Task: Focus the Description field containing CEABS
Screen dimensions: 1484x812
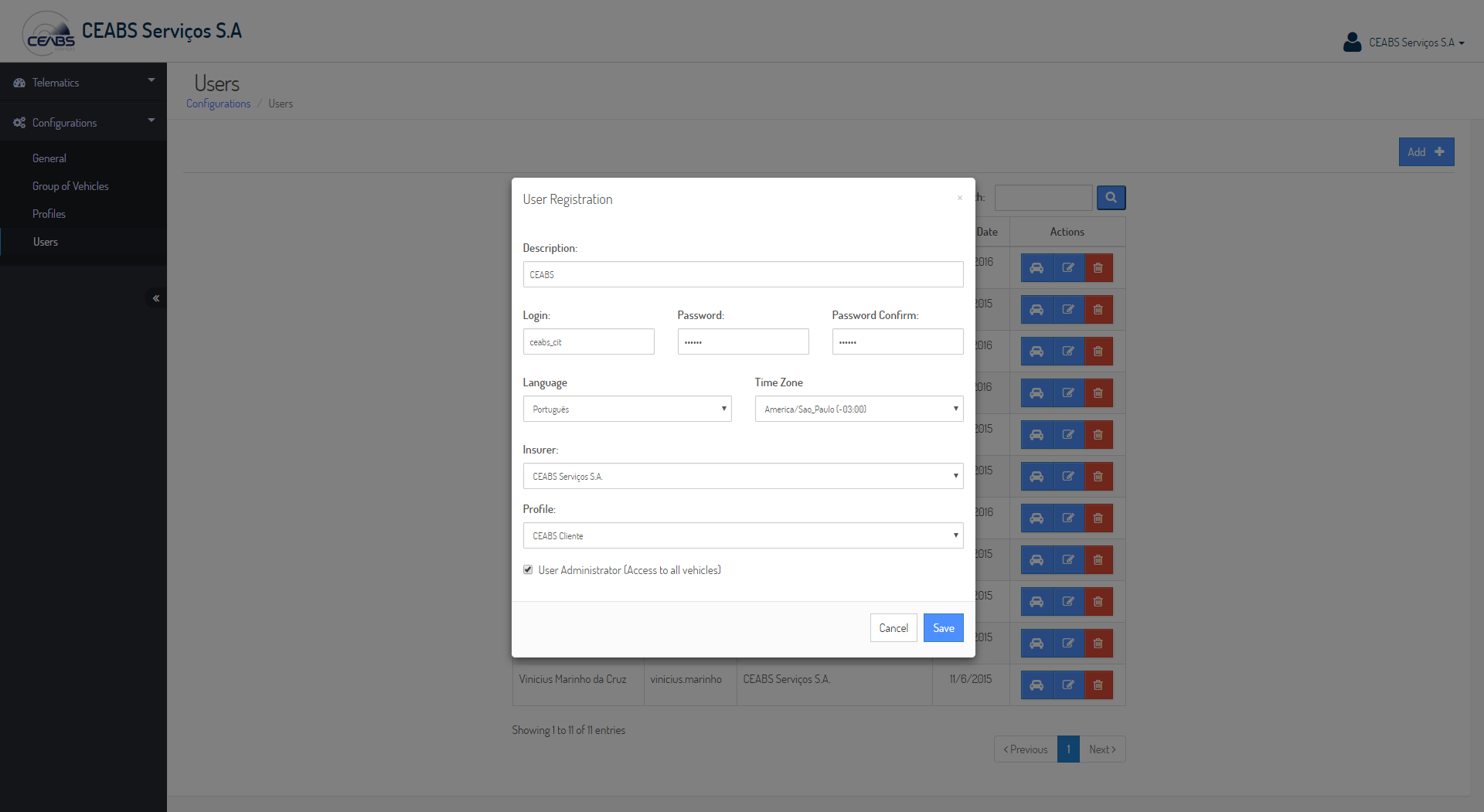Action: (743, 274)
